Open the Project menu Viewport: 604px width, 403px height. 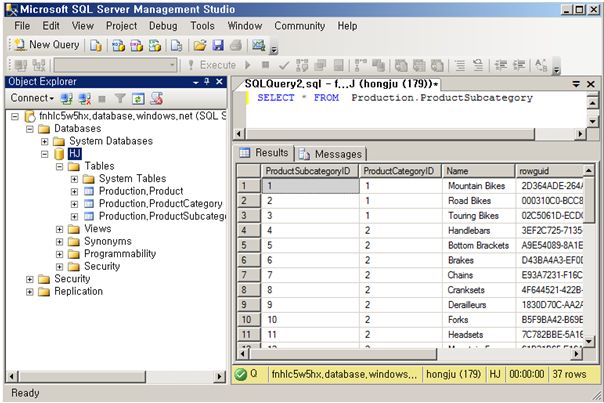121,26
